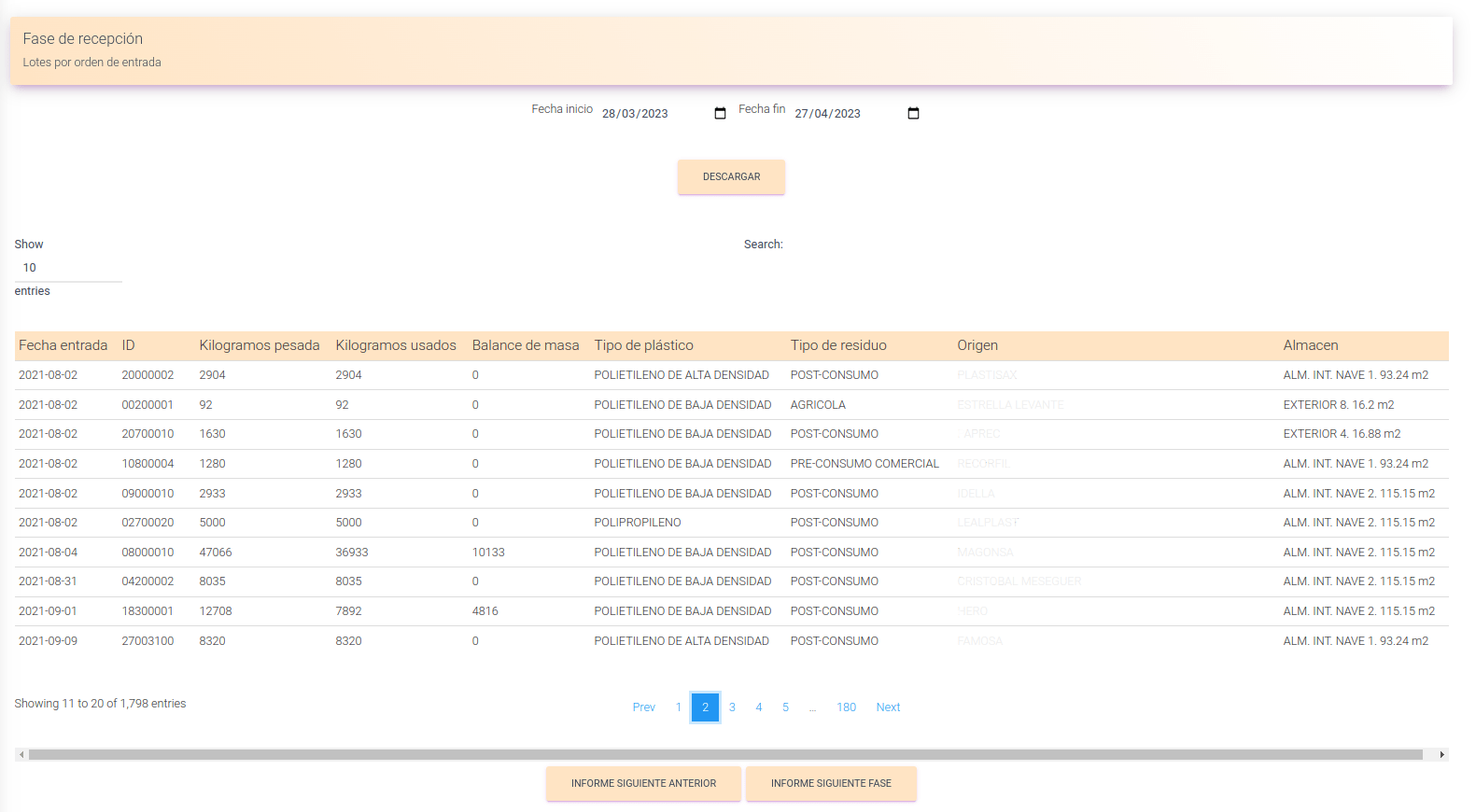Sort table by Fecha entrada column
Viewport: 1476px width, 812px height.
click(x=63, y=345)
